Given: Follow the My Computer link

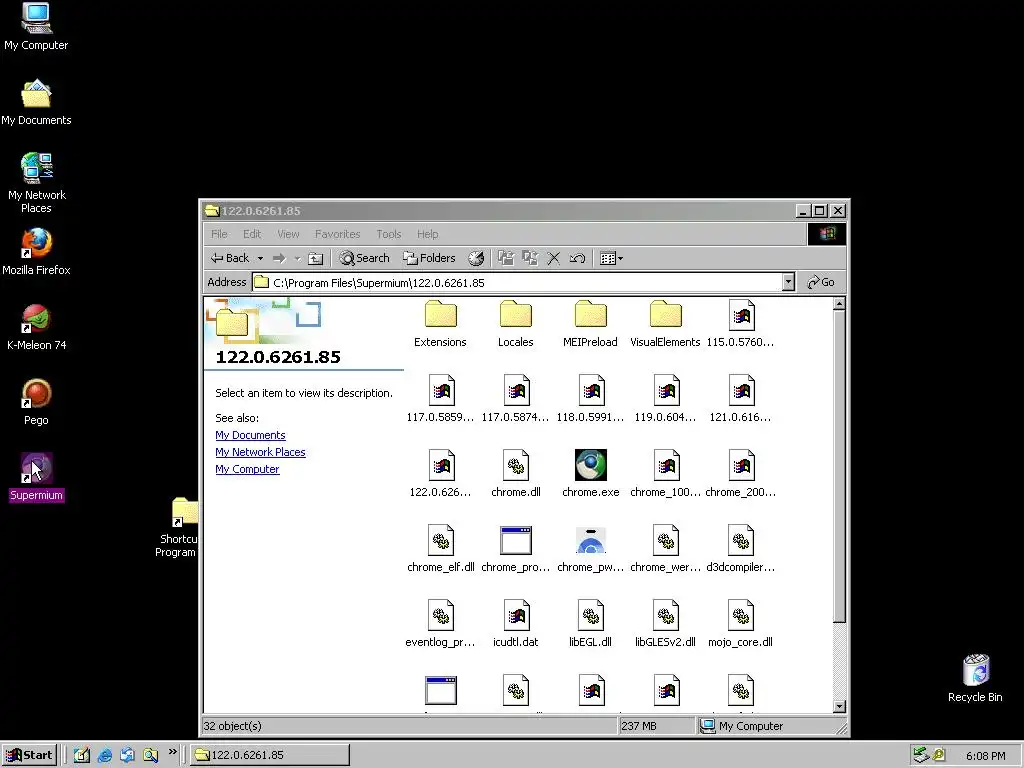Looking at the screenshot, I should coord(248,469).
